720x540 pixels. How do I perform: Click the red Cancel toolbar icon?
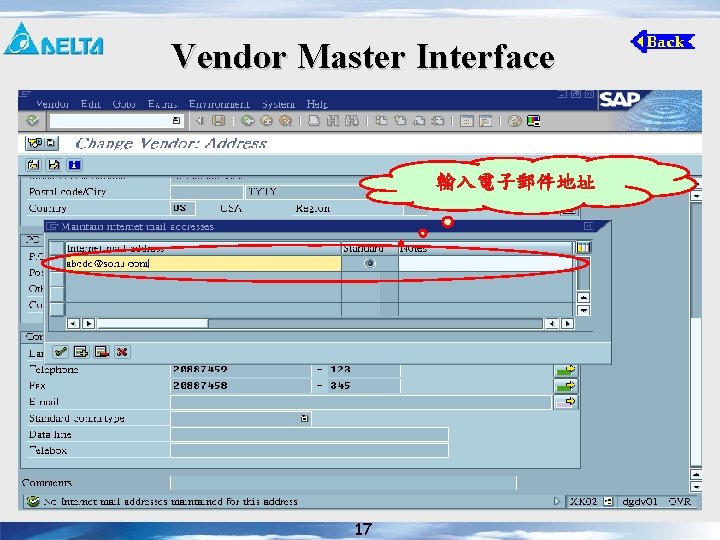[286, 121]
